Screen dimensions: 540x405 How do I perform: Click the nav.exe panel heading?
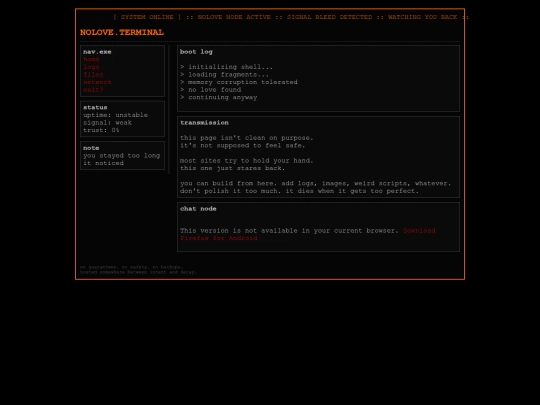pos(97,52)
